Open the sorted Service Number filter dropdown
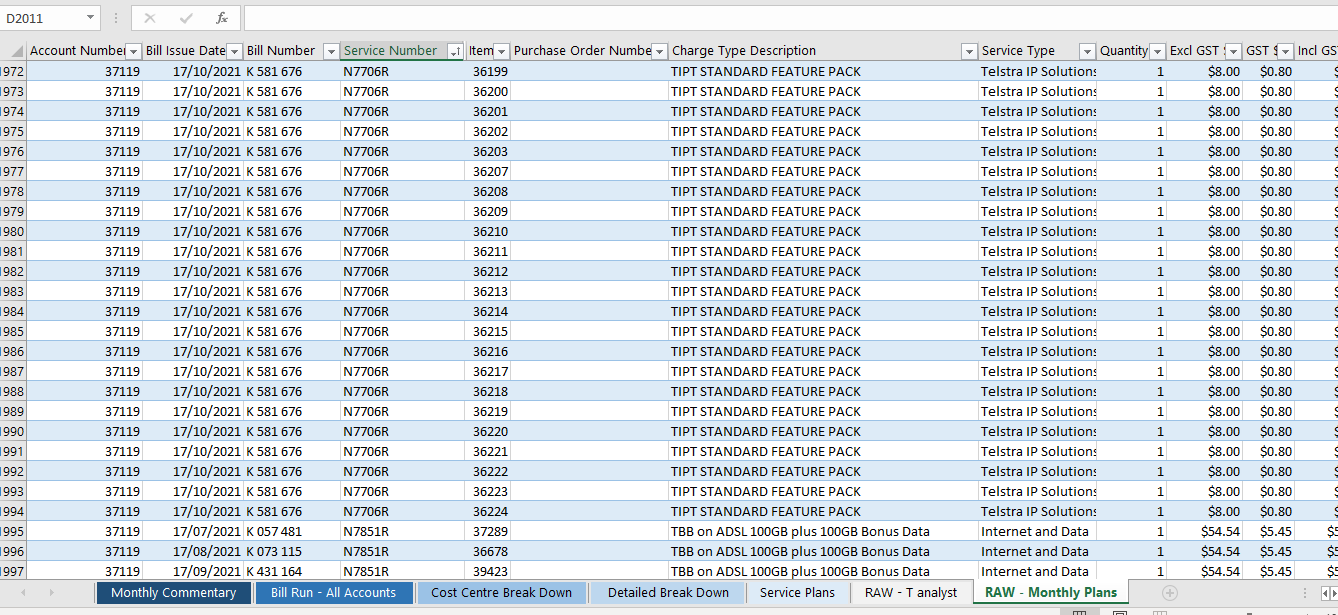The width and height of the screenshot is (1338, 615). pyautogui.click(x=456, y=51)
